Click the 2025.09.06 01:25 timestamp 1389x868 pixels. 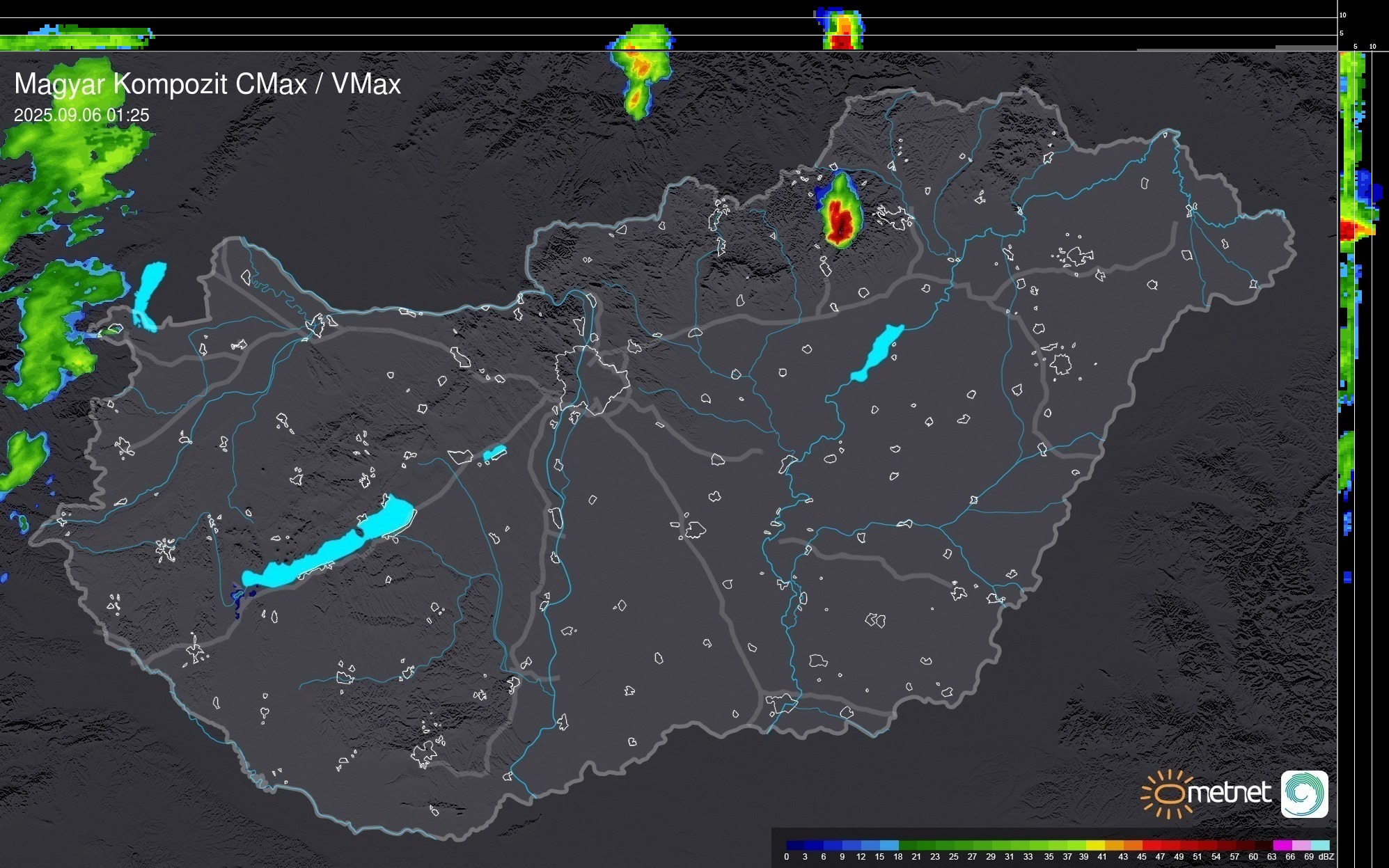81,116
